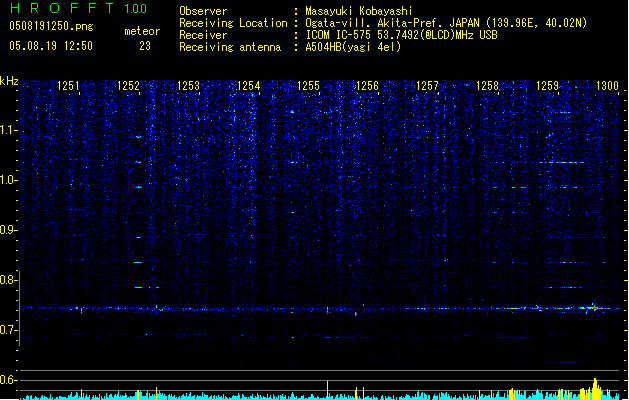The height and width of the screenshot is (400, 629).
Task: Click the ICOM IC-575 receiver text
Action: click(x=402, y=35)
